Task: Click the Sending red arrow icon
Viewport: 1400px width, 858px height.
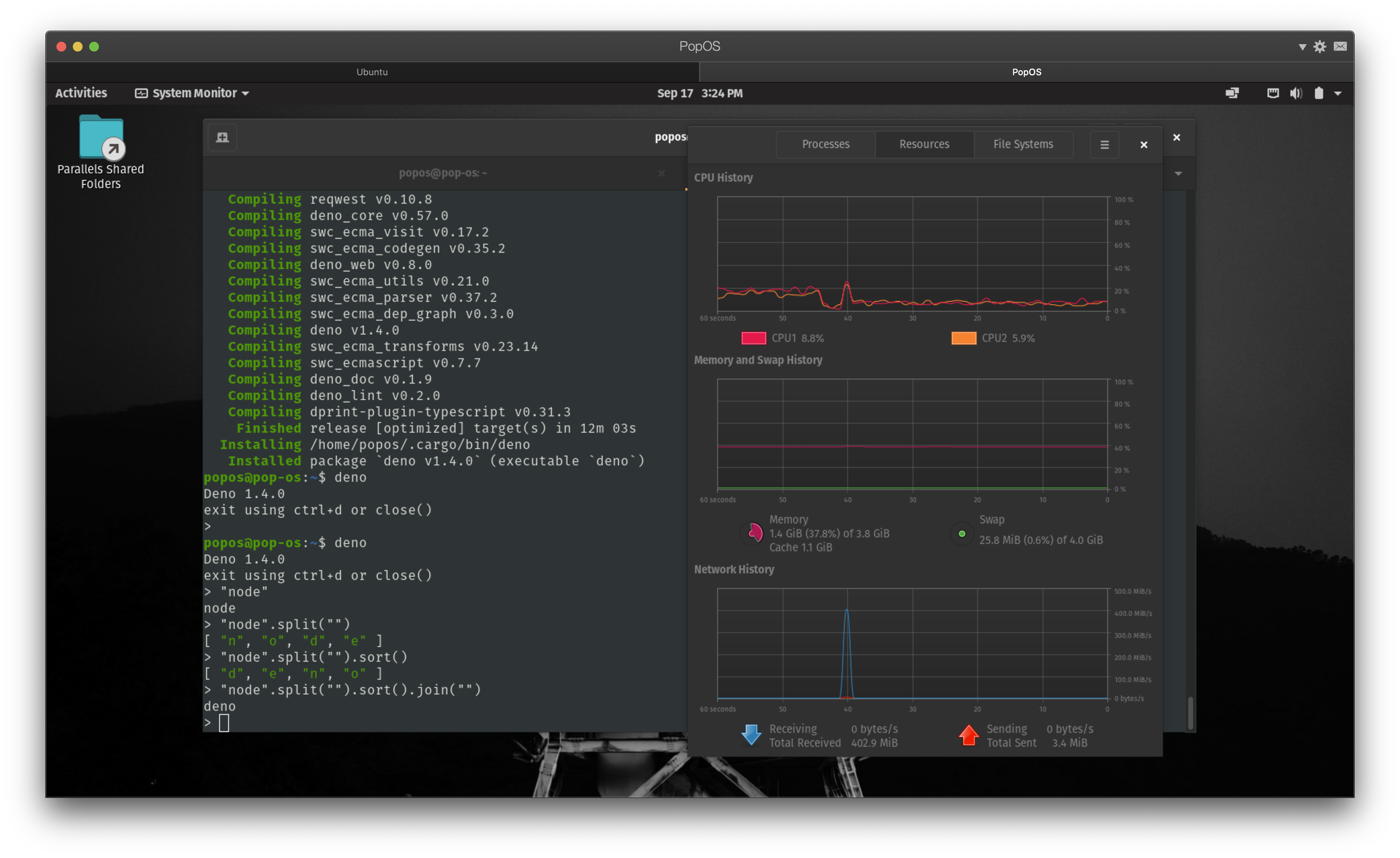Action: coord(969,735)
